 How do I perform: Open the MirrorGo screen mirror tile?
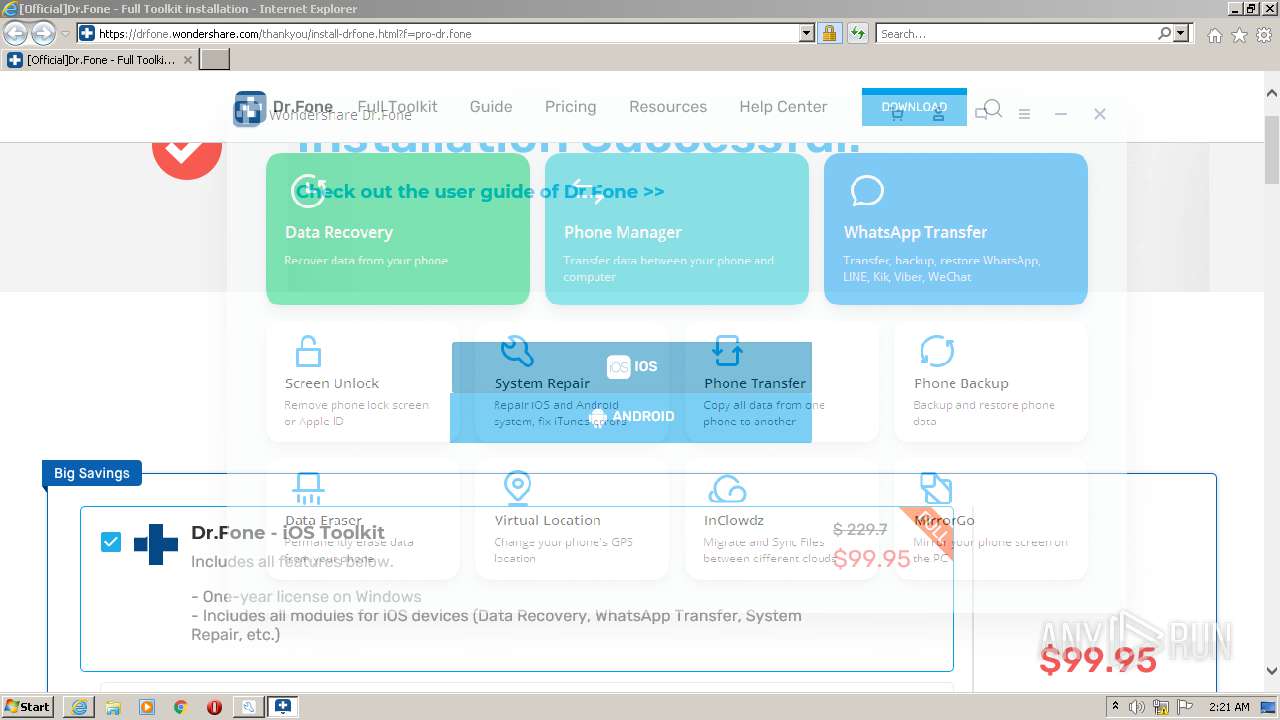tap(991, 519)
